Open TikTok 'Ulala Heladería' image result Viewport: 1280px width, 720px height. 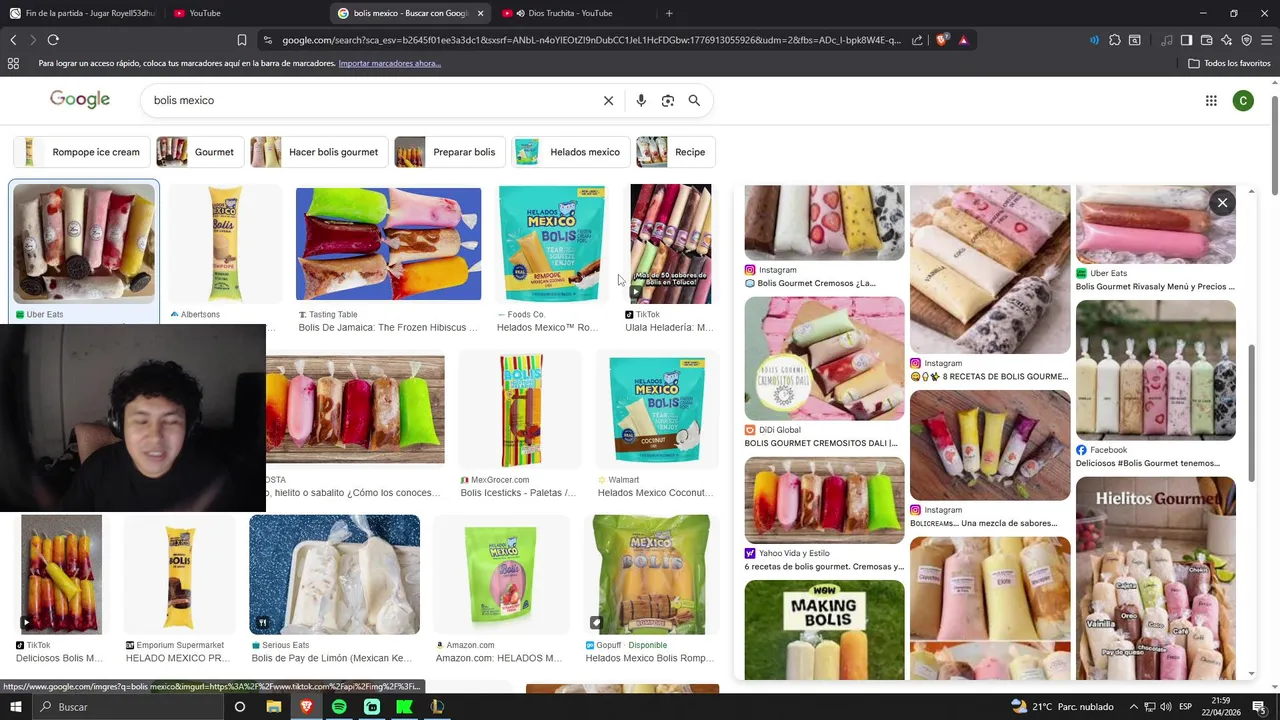(670, 243)
